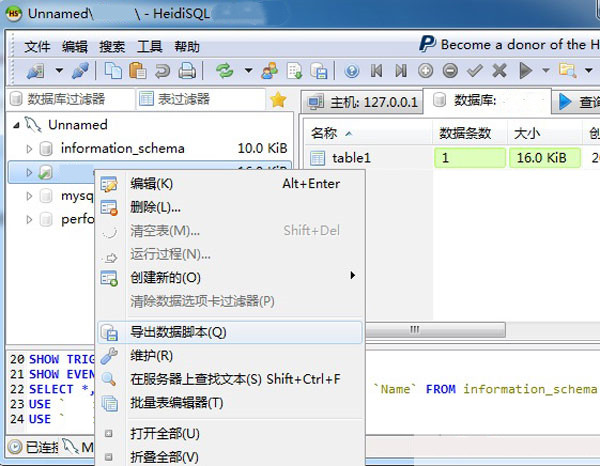Switch to the 查询 tab

(x=578, y=102)
